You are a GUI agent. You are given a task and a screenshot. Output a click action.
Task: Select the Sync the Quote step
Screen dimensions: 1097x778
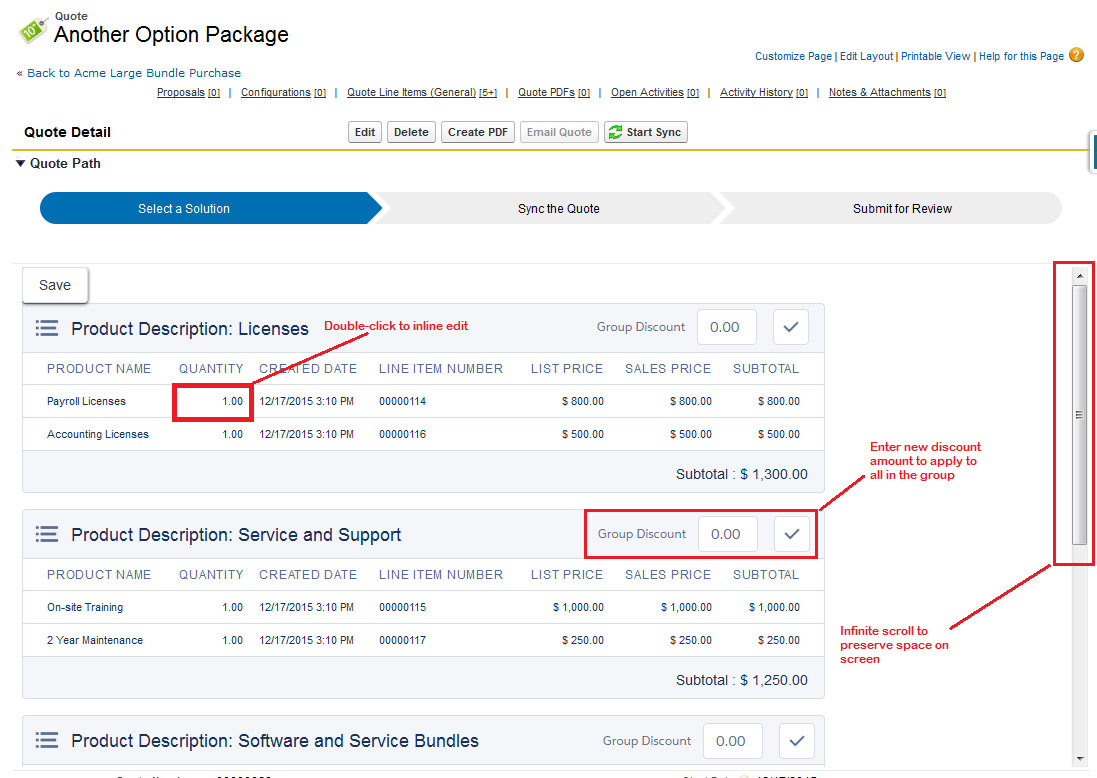tap(558, 209)
